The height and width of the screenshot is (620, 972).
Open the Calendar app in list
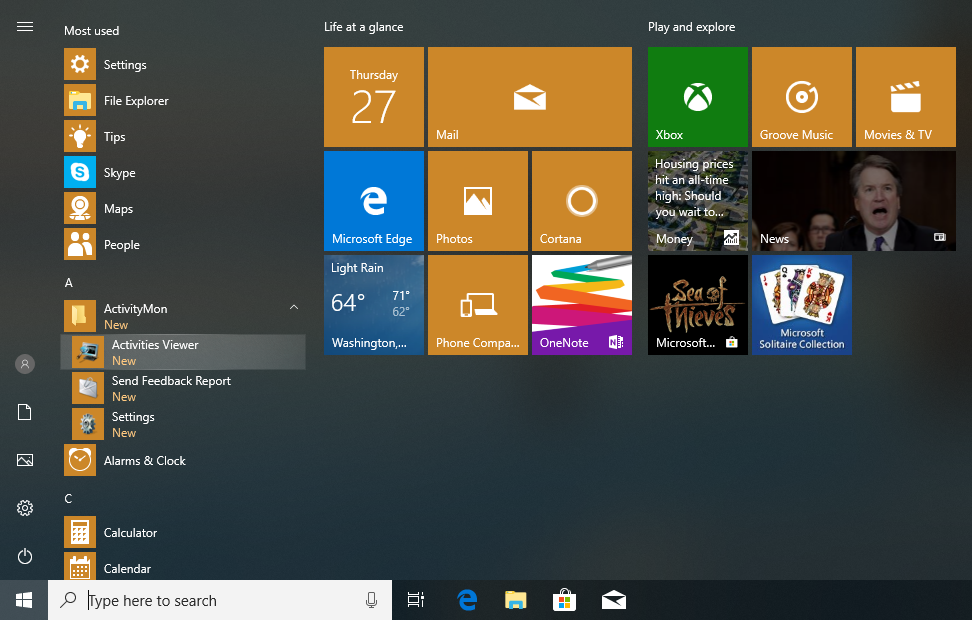click(x=184, y=567)
